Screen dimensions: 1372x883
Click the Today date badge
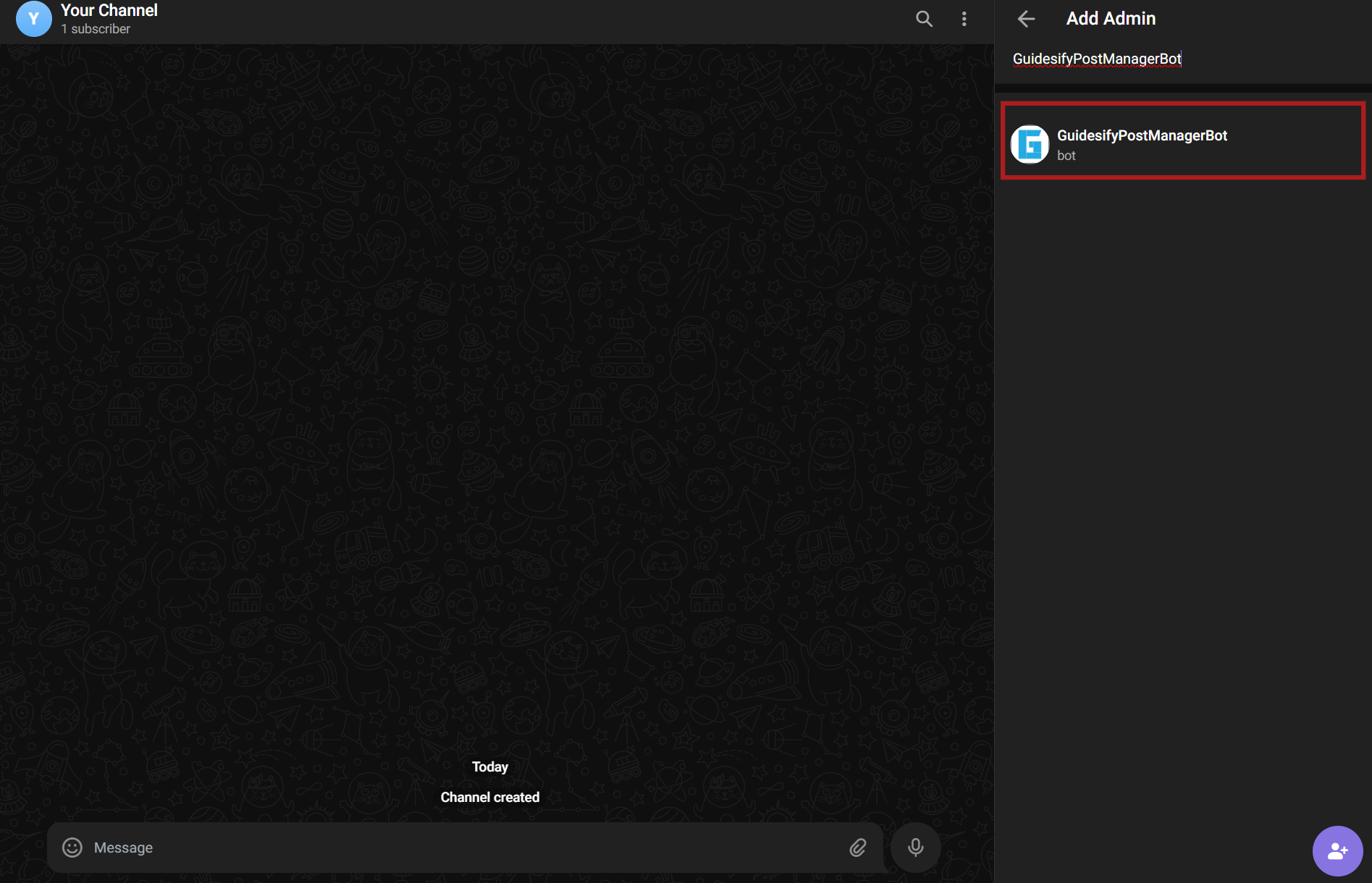point(489,766)
